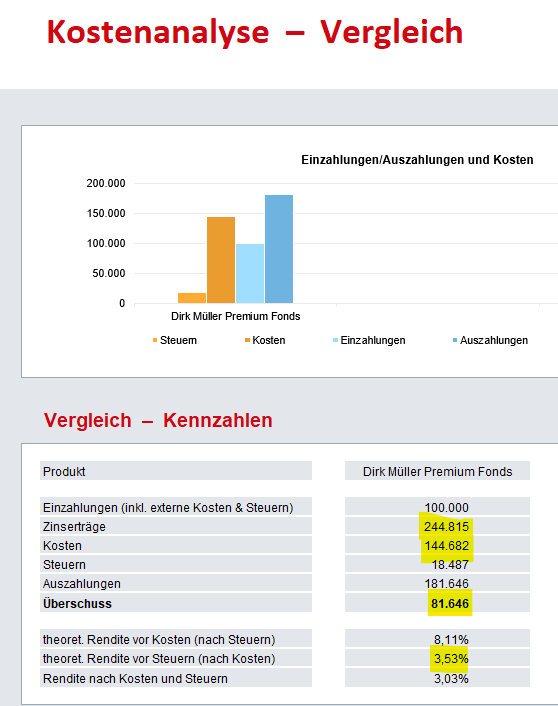Click the highlighted Überschuss value 81.646
The height and width of the screenshot is (706, 558).
point(450,603)
